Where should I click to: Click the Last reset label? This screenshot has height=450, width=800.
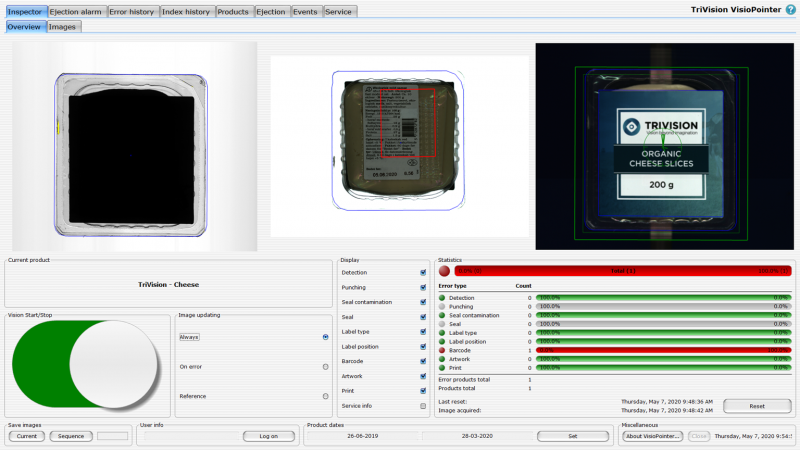(x=453, y=402)
